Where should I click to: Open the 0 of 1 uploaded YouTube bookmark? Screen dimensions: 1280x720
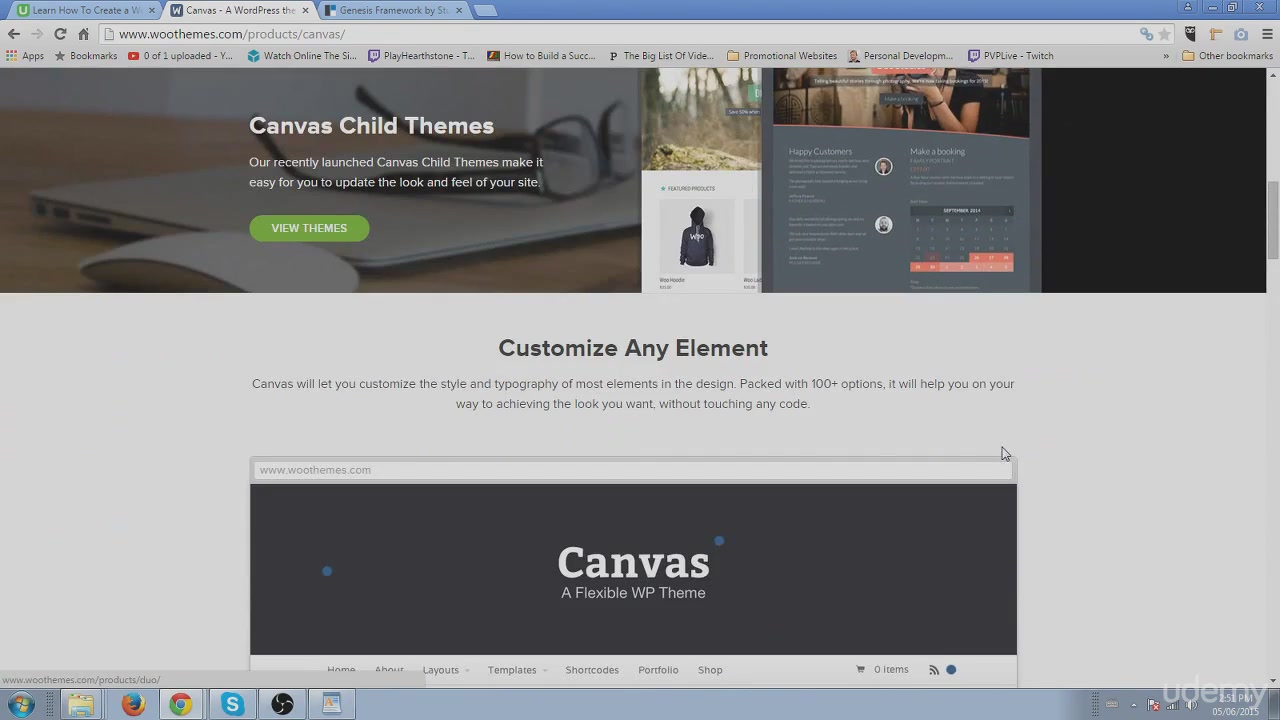pos(180,56)
